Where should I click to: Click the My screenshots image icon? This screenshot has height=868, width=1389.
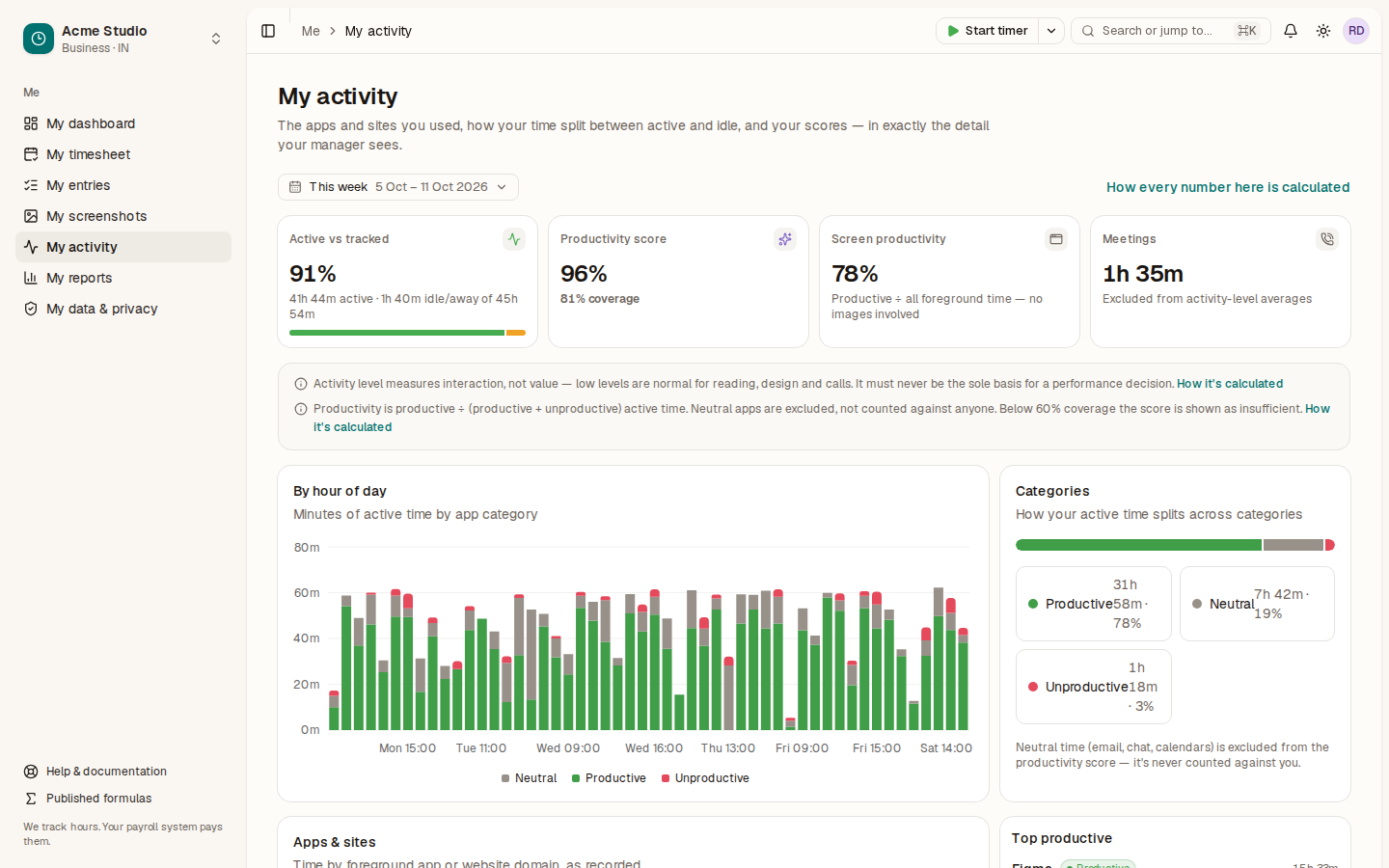click(x=31, y=216)
